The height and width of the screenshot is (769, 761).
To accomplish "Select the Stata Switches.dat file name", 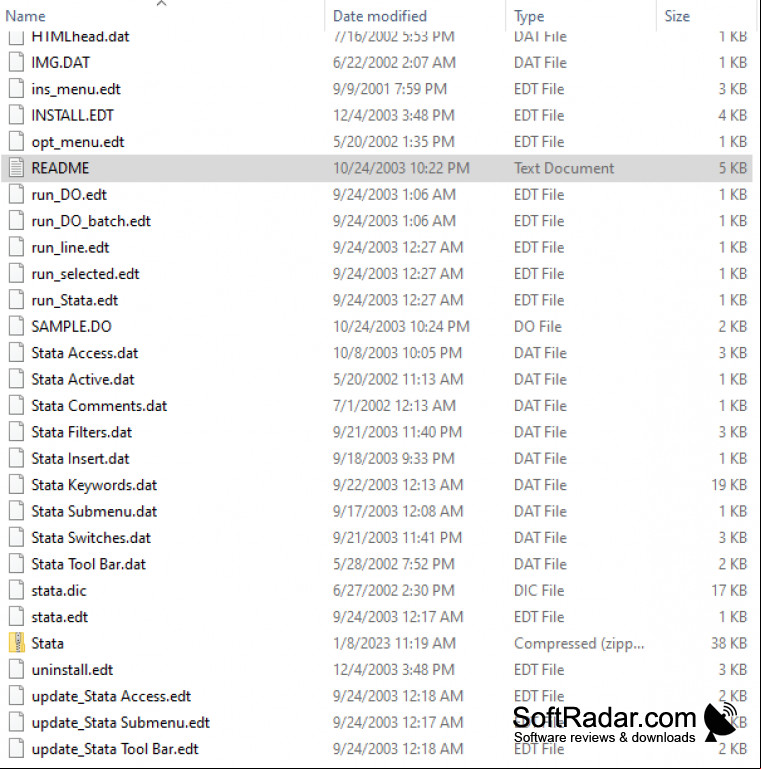I will [x=91, y=538].
